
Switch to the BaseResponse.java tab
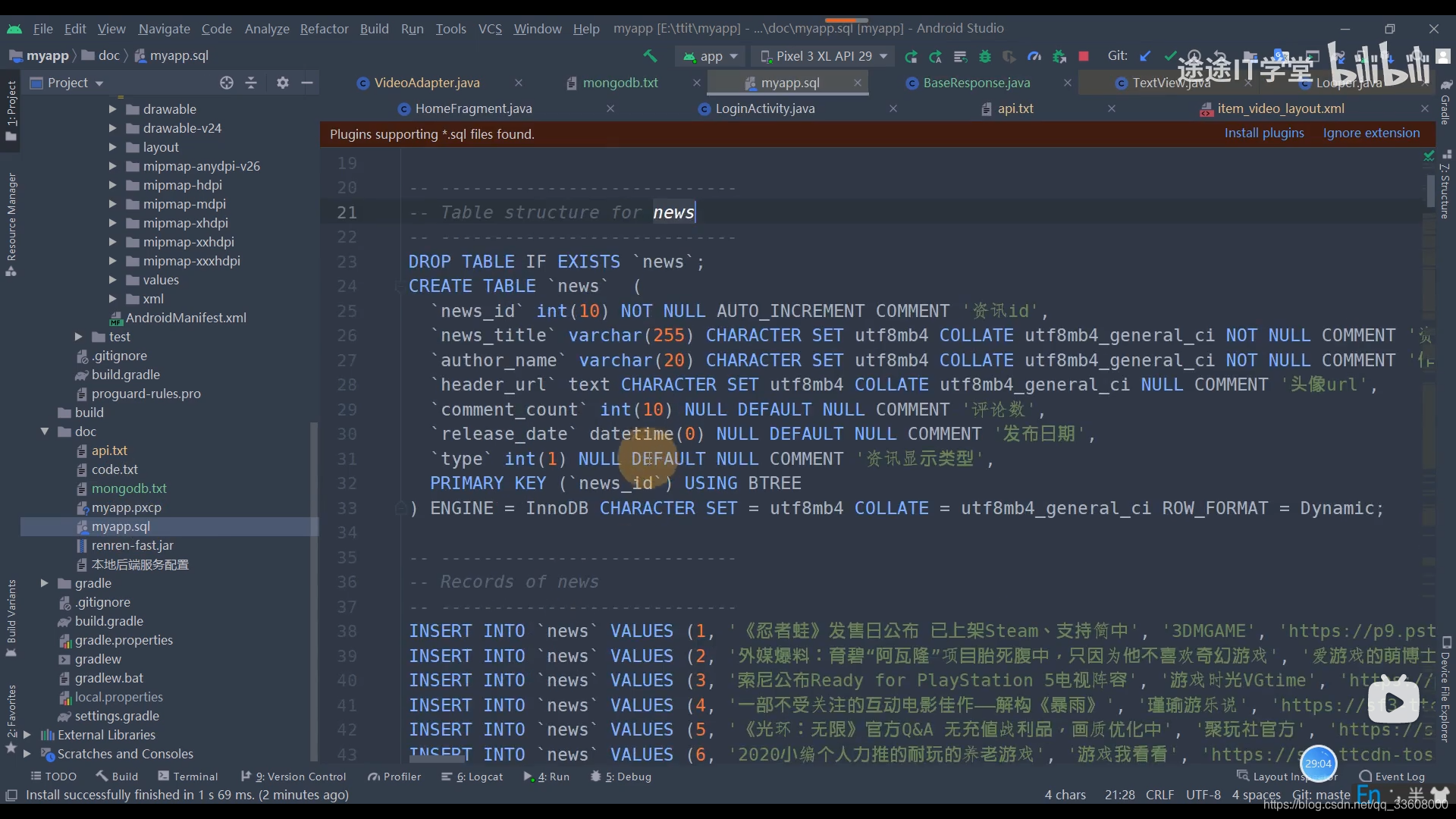(977, 83)
